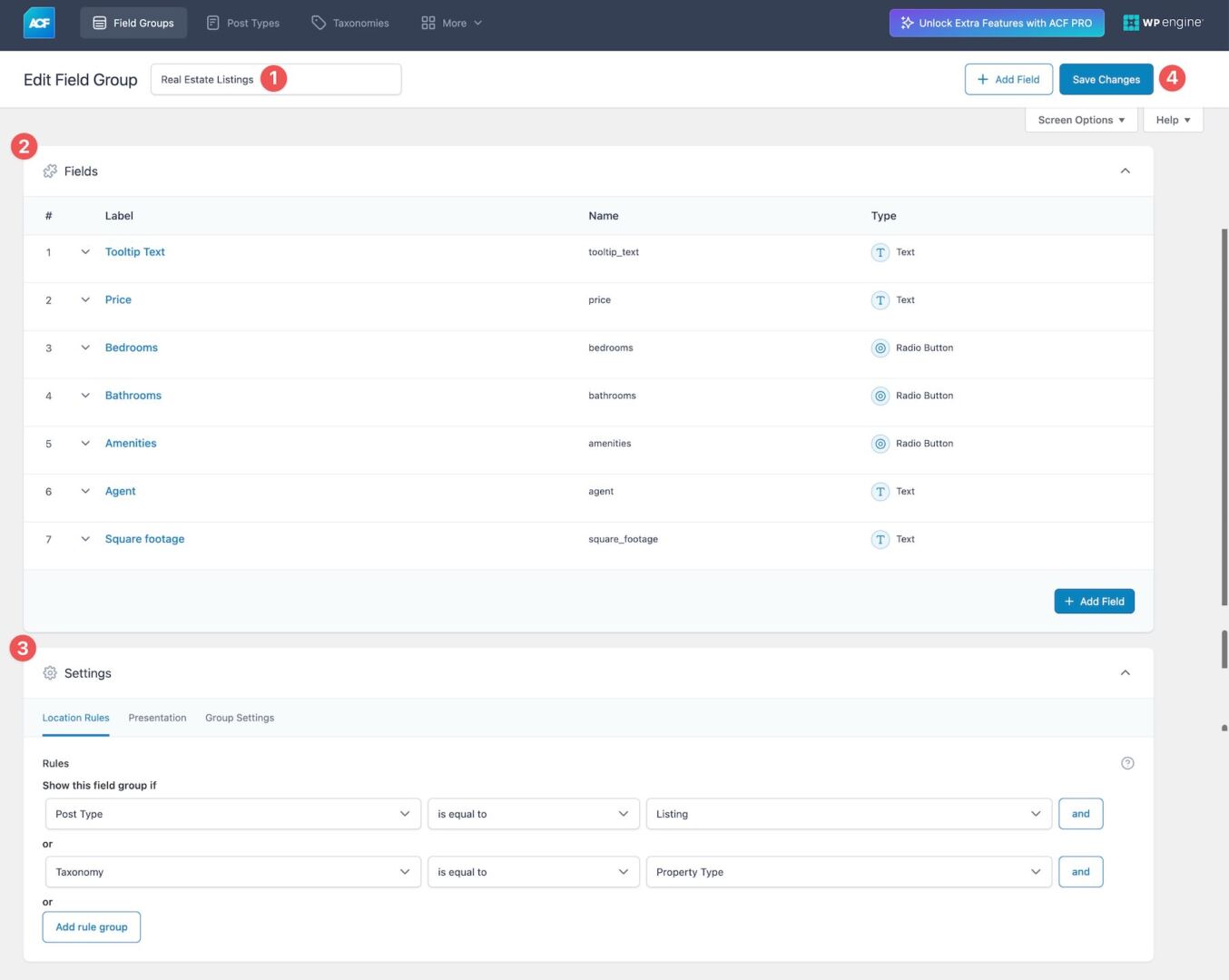Open the Taxonomy rule dropdown

(232, 872)
